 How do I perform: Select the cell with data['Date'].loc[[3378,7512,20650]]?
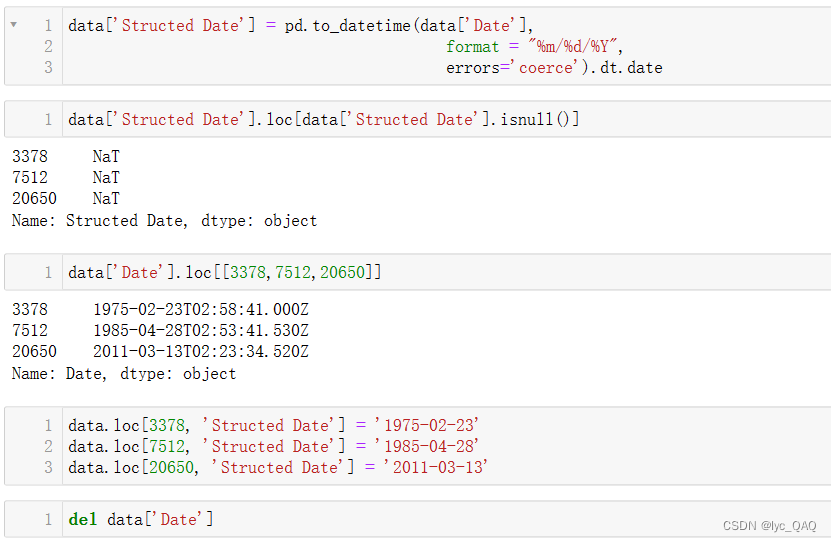(x=418, y=272)
